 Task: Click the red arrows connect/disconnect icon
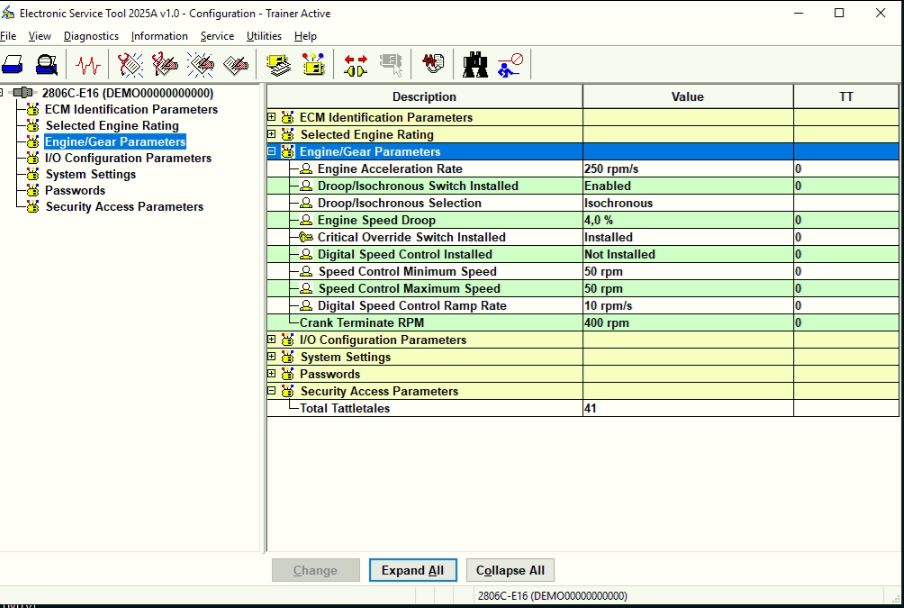(x=355, y=65)
